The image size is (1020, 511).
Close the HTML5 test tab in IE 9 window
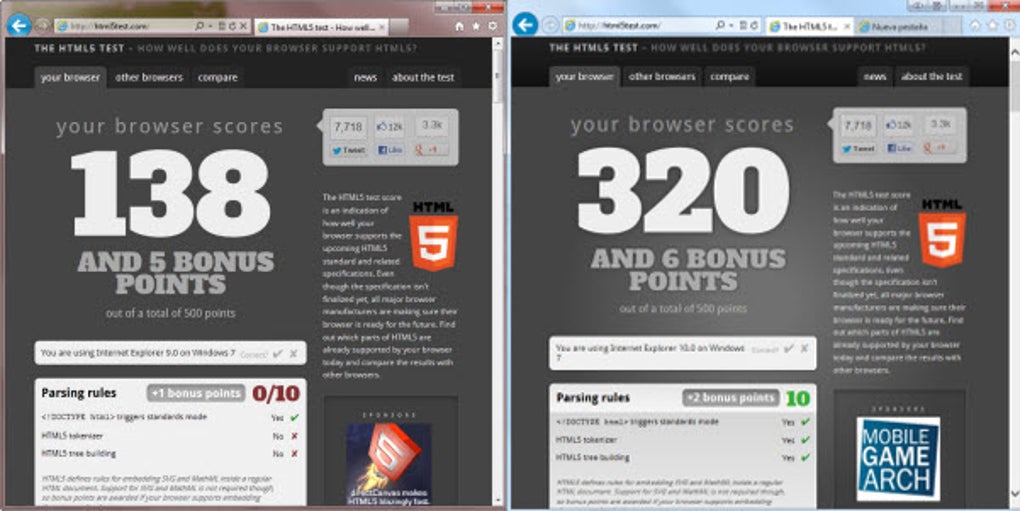click(x=382, y=27)
